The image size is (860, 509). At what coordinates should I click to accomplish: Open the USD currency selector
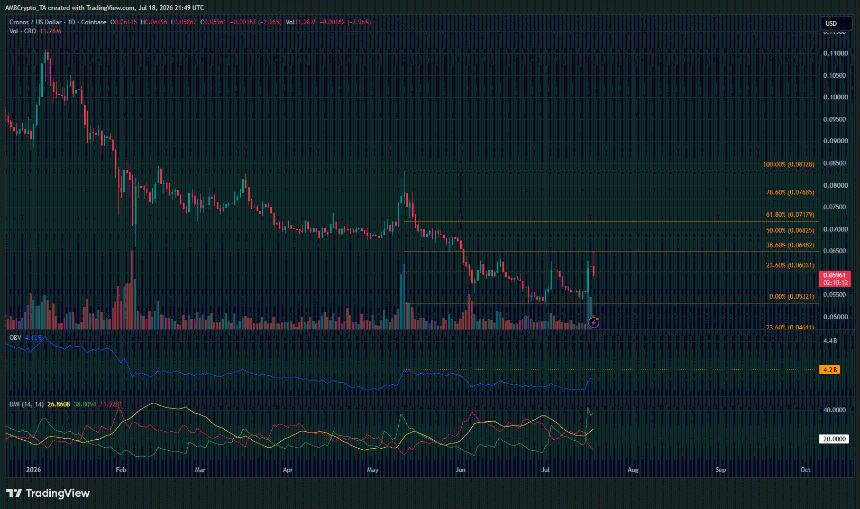tap(831, 24)
